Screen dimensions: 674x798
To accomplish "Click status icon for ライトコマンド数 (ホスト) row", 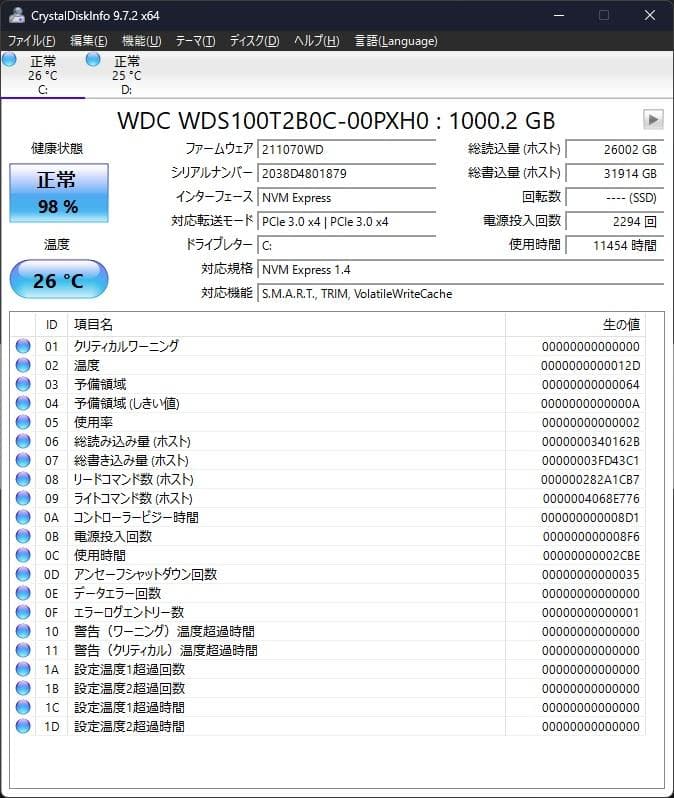I will 23,498.
